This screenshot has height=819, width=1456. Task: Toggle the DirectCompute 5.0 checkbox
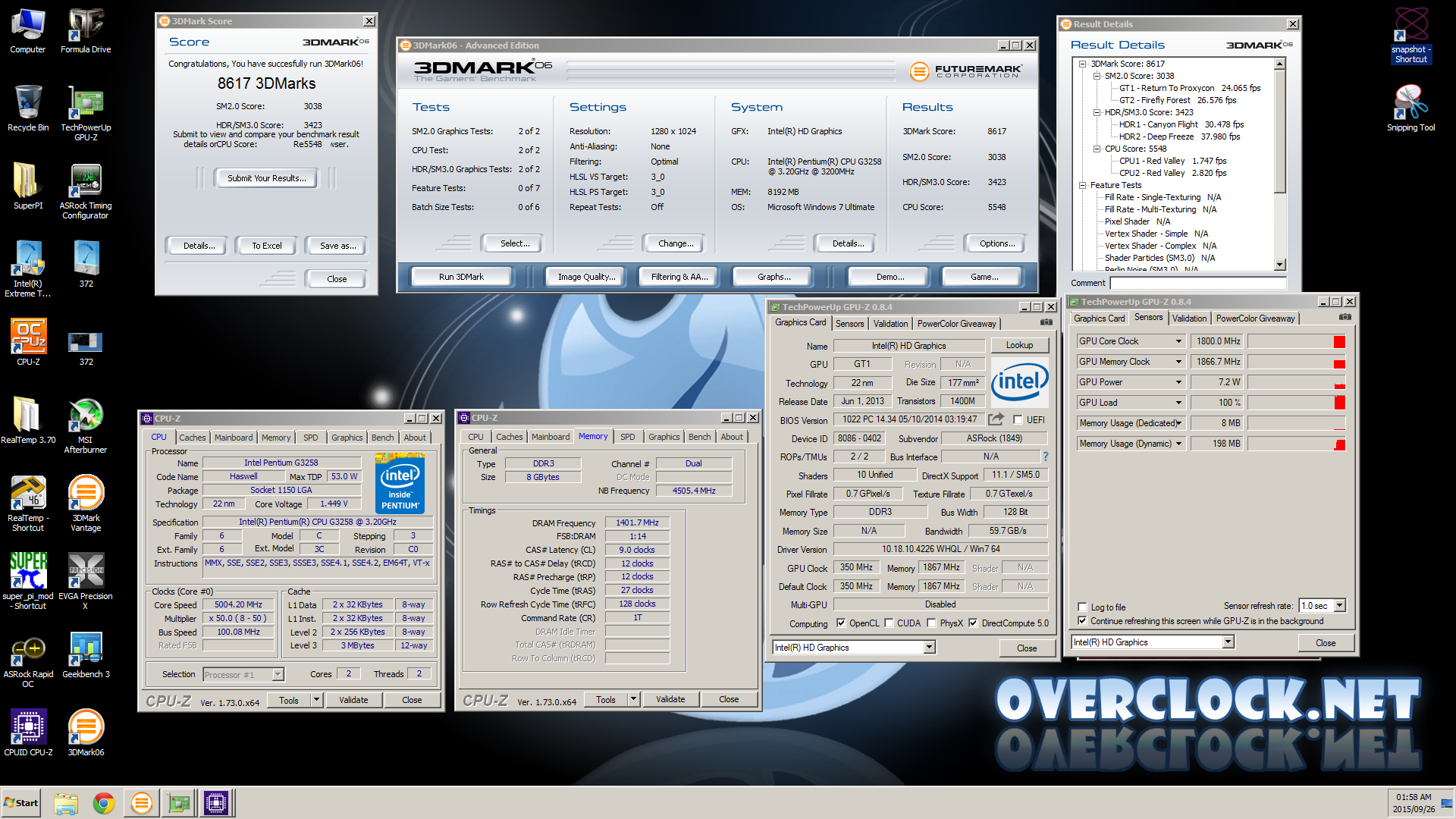(x=973, y=623)
